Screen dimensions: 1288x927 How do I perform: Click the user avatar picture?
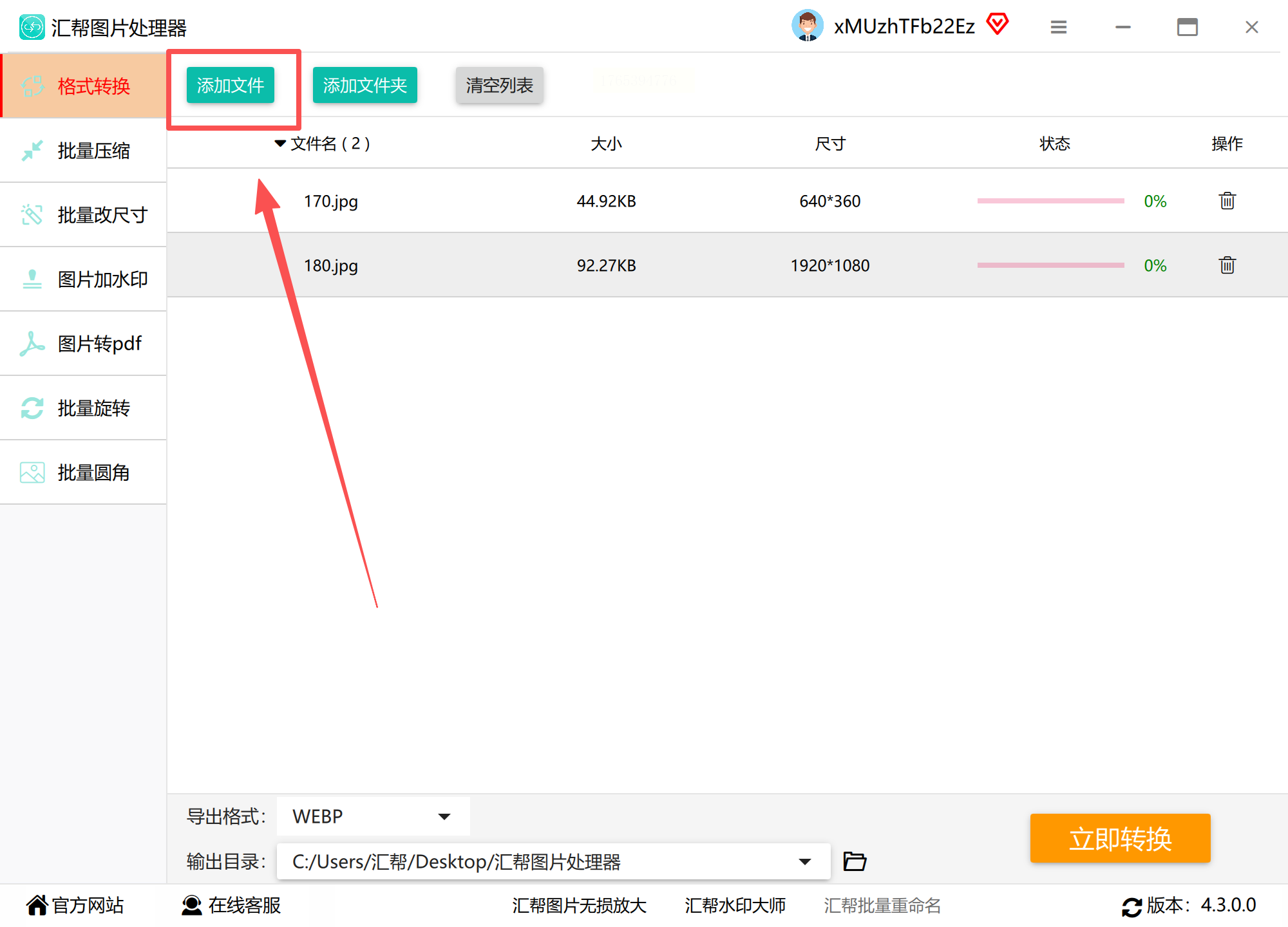(x=807, y=26)
